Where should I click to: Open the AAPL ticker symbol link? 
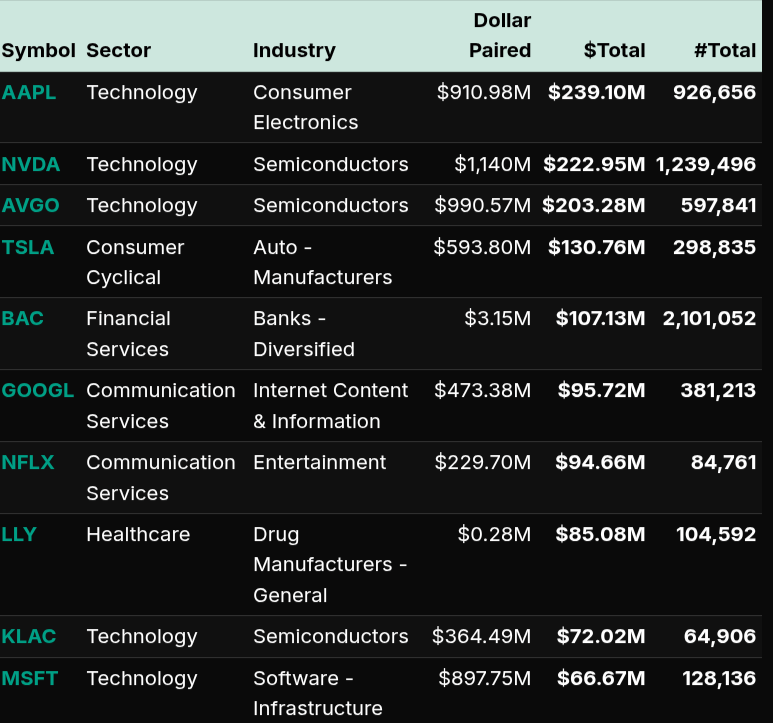pyautogui.click(x=29, y=92)
